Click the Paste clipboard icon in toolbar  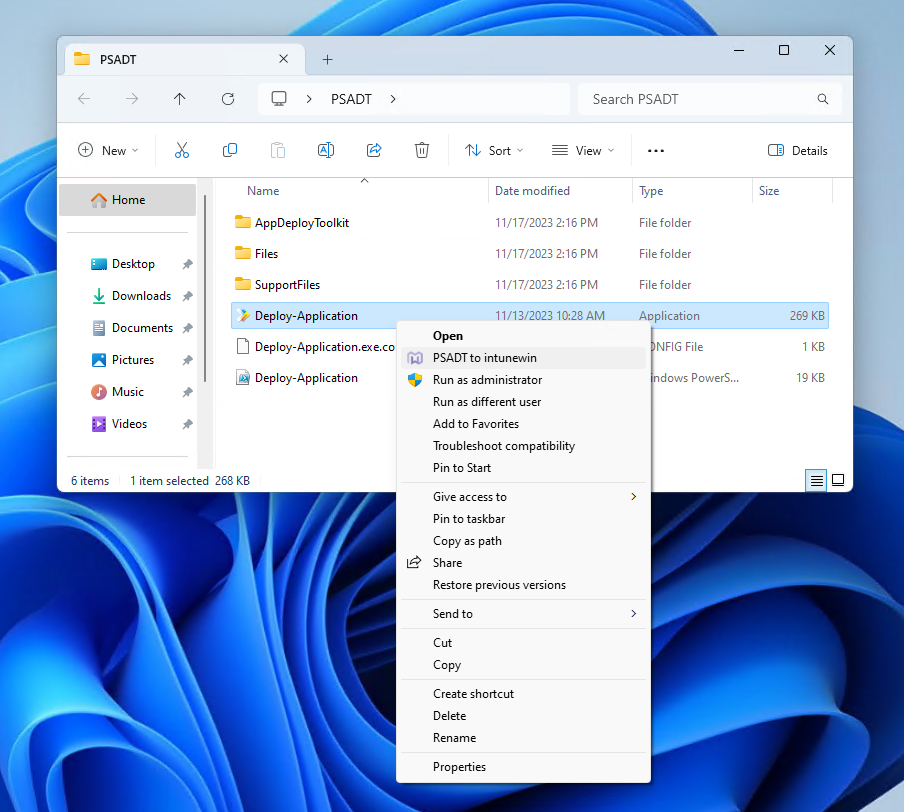(278, 151)
